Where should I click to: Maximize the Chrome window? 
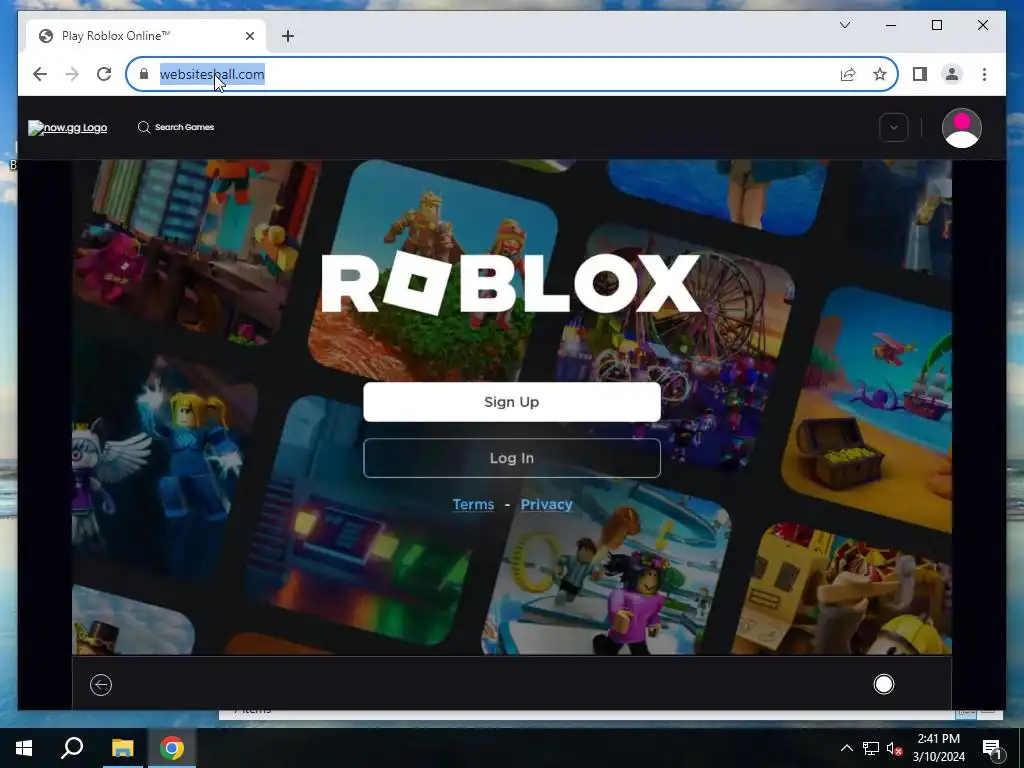pyautogui.click(x=936, y=25)
